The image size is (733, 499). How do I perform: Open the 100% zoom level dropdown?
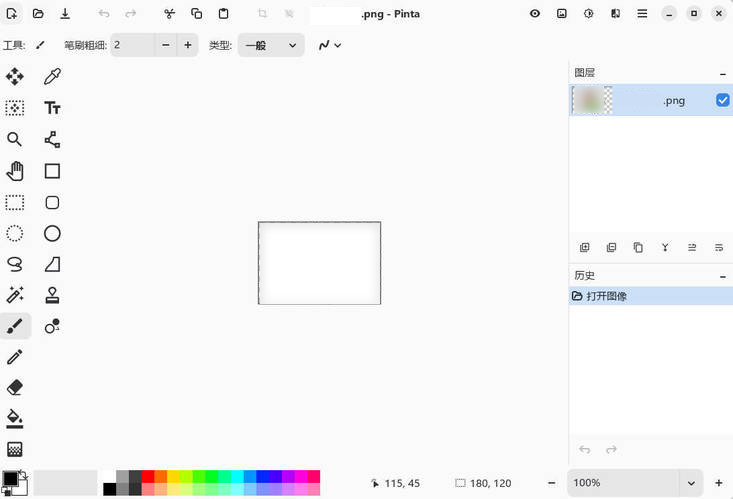pyautogui.click(x=690, y=483)
